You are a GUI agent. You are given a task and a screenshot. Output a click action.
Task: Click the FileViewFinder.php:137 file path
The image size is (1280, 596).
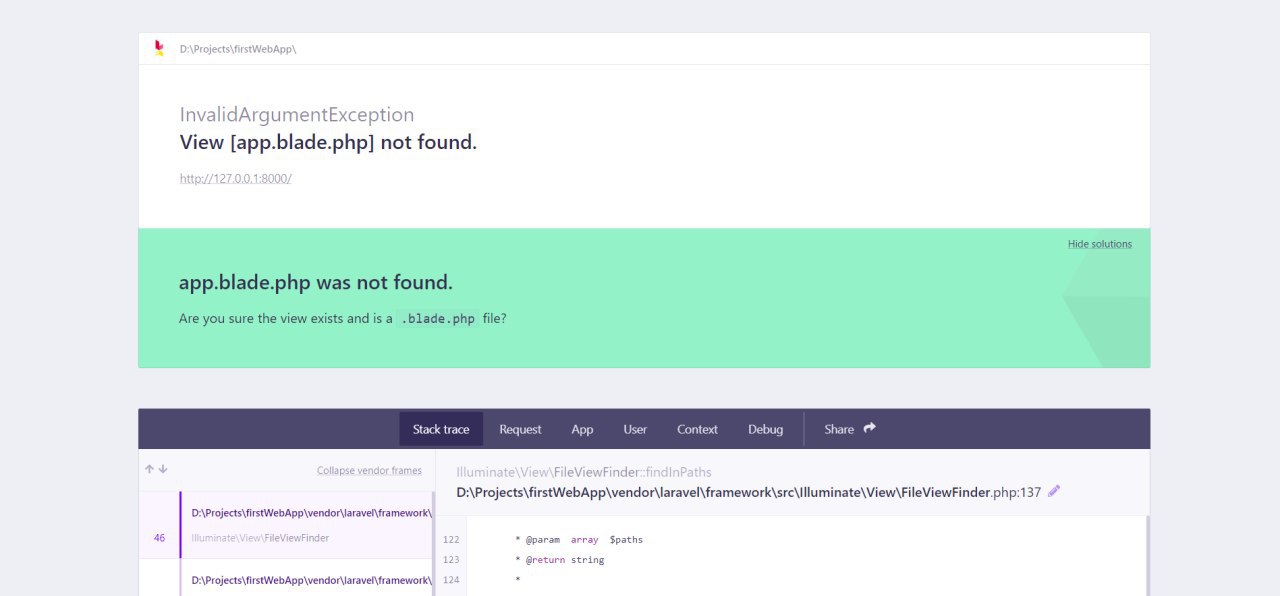[749, 492]
